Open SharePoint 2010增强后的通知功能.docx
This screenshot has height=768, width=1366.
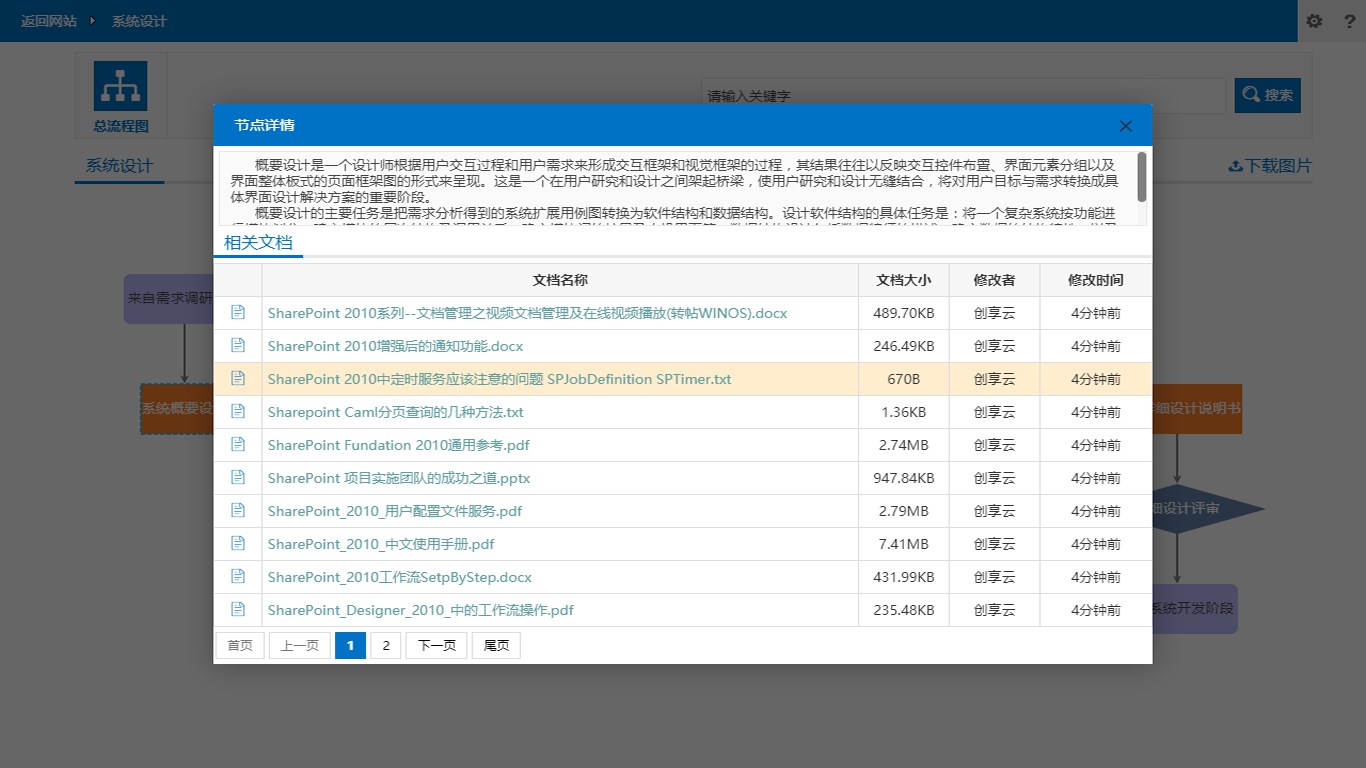pyautogui.click(x=395, y=346)
